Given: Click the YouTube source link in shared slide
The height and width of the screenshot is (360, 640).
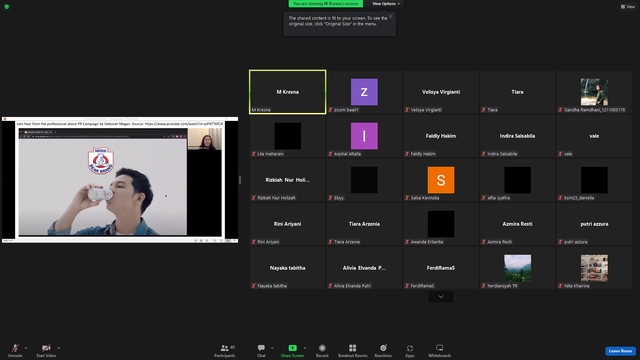Looking at the screenshot, I should click(184, 124).
